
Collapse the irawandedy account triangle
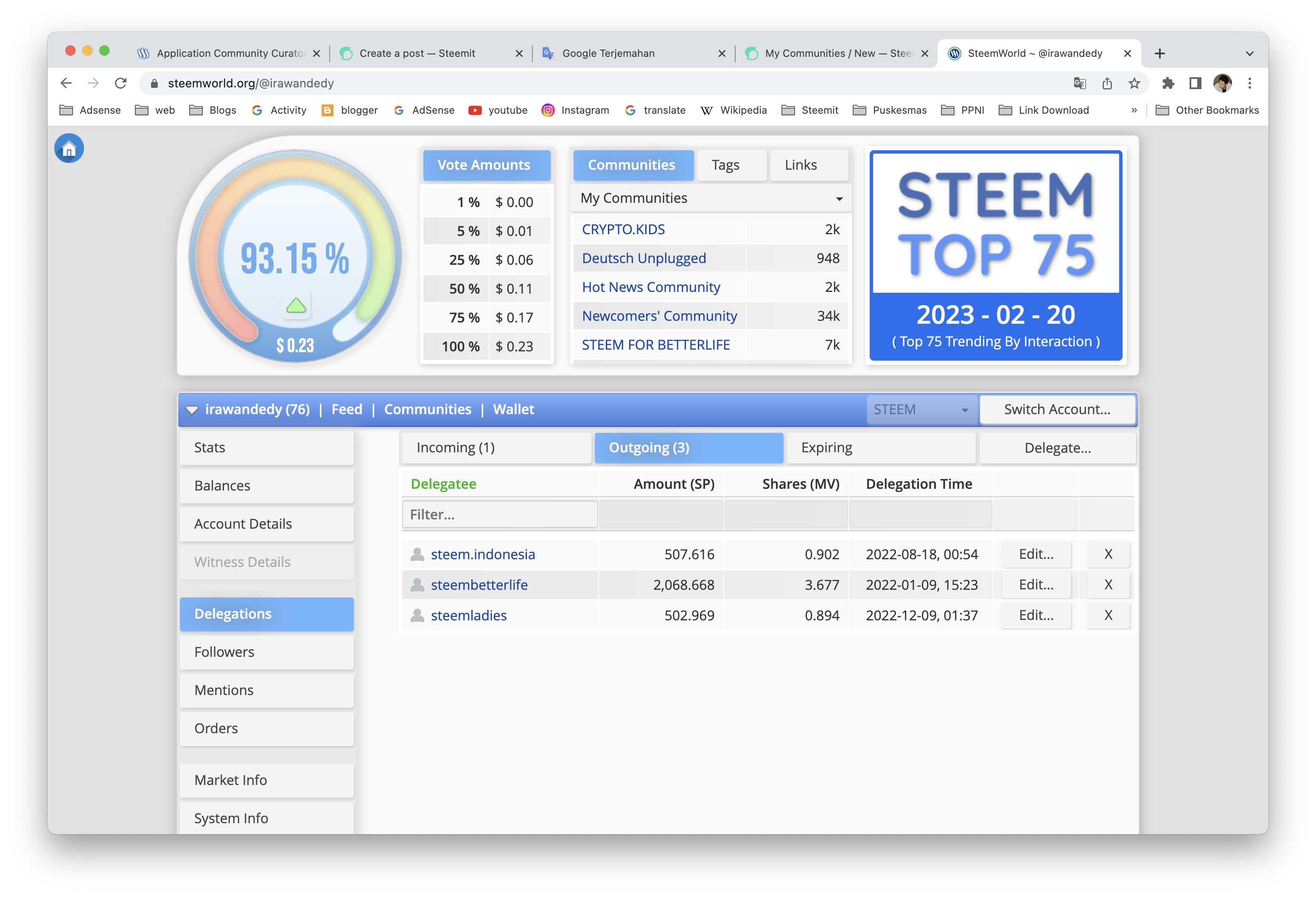pyautogui.click(x=192, y=410)
